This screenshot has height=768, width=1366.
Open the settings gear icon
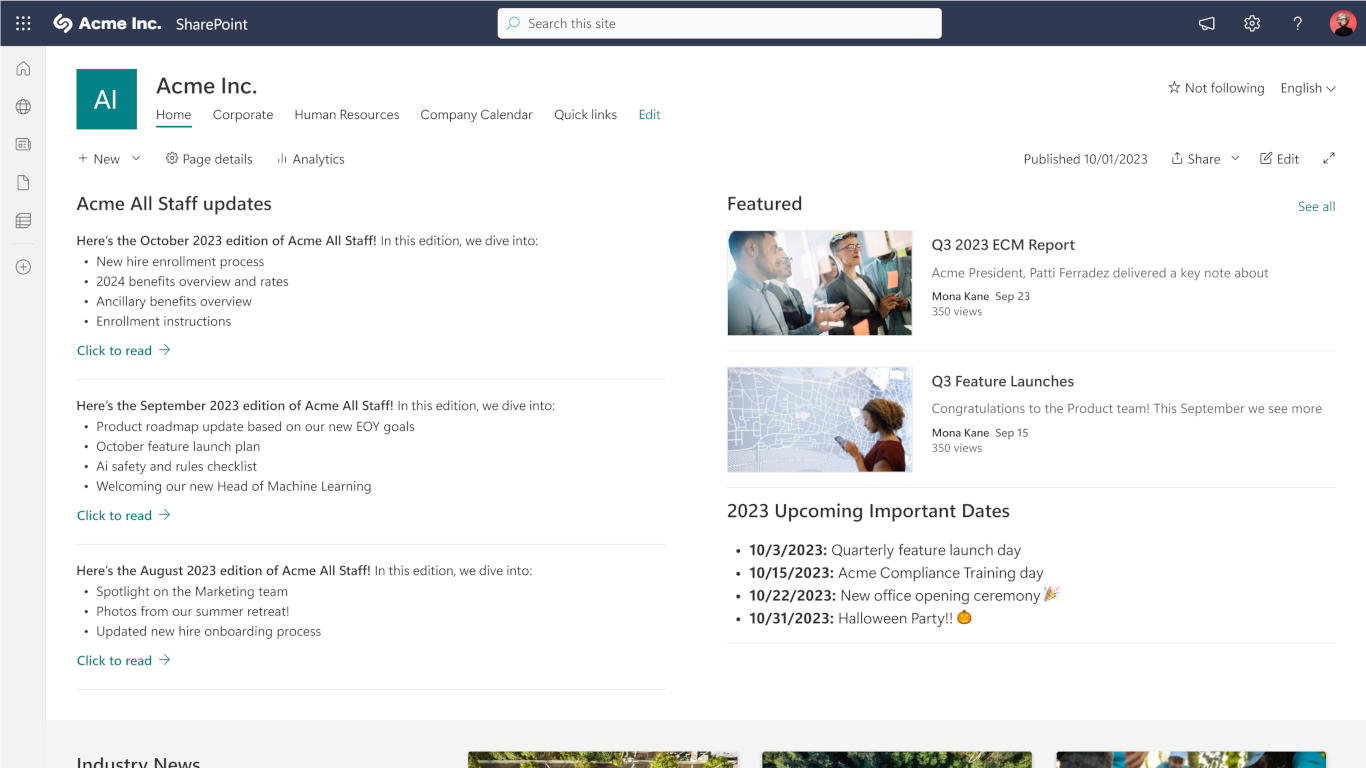[x=1252, y=23]
